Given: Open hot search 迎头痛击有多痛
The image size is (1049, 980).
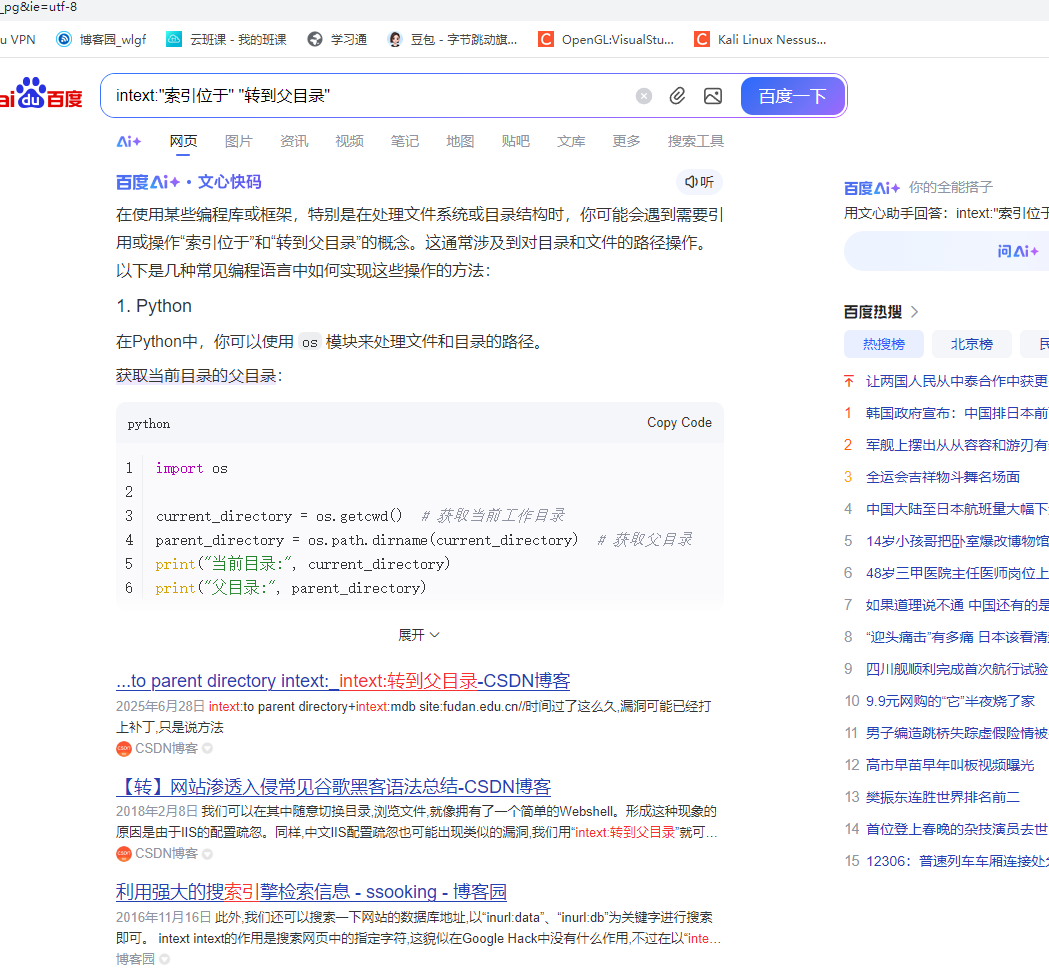Looking at the screenshot, I should click(957, 637).
